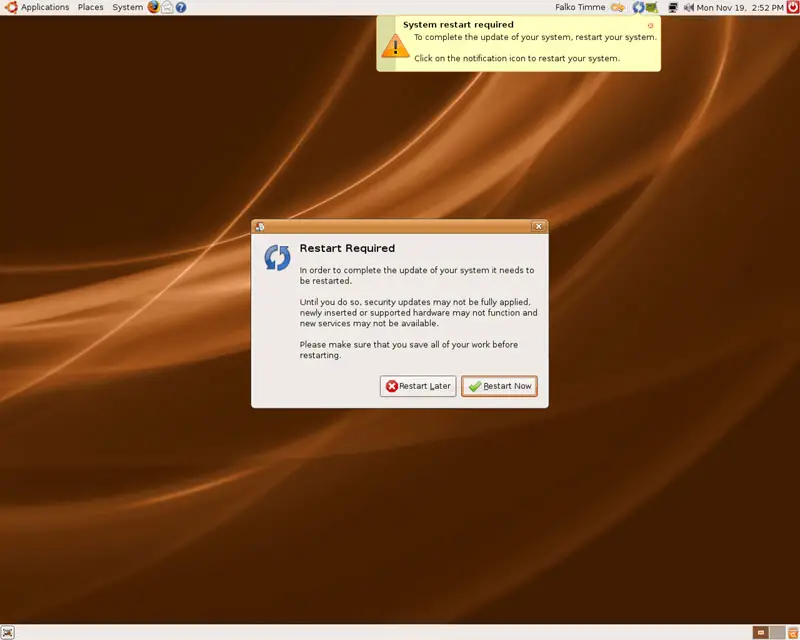The image size is (800, 640).
Task: Close the Restart Required dialog window
Action: (x=538, y=227)
